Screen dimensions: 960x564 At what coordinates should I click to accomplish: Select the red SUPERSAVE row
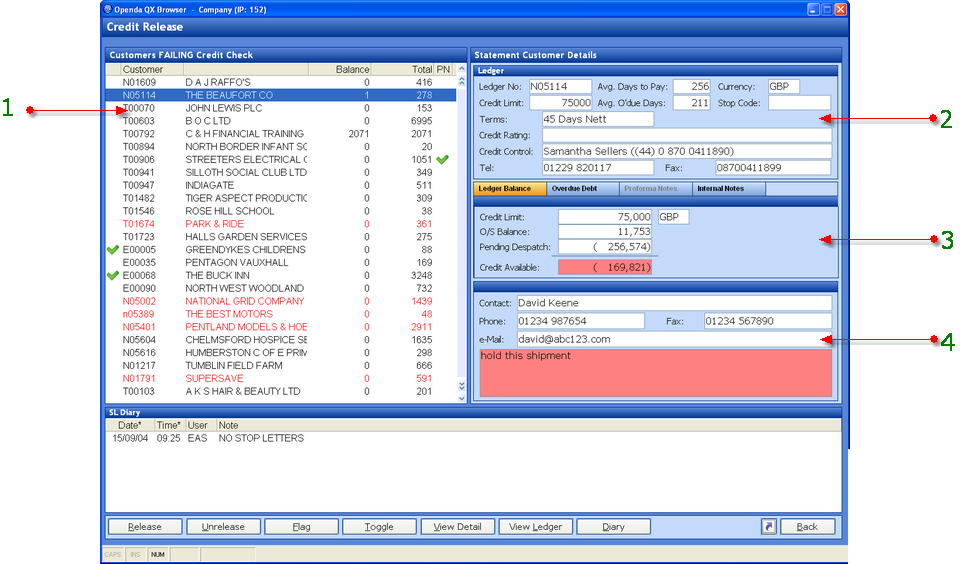click(x=280, y=378)
